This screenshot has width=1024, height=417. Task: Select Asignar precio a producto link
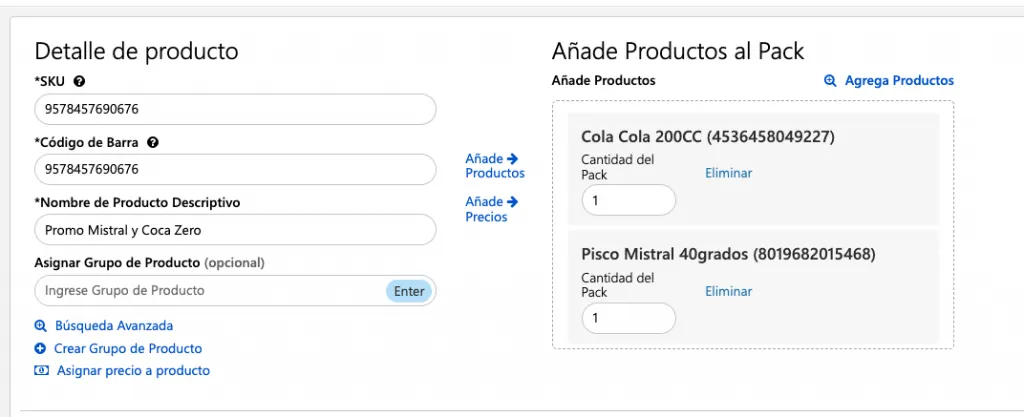(x=133, y=371)
